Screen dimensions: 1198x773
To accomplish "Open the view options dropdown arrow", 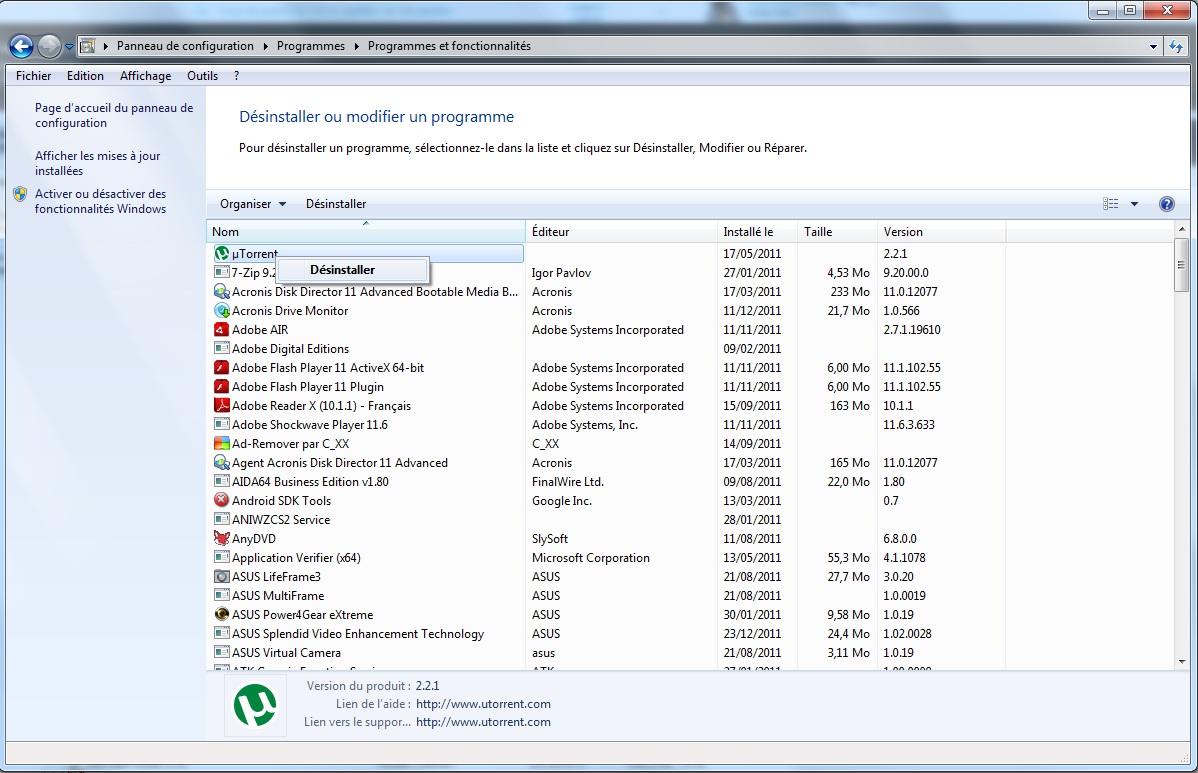I will (x=1134, y=204).
